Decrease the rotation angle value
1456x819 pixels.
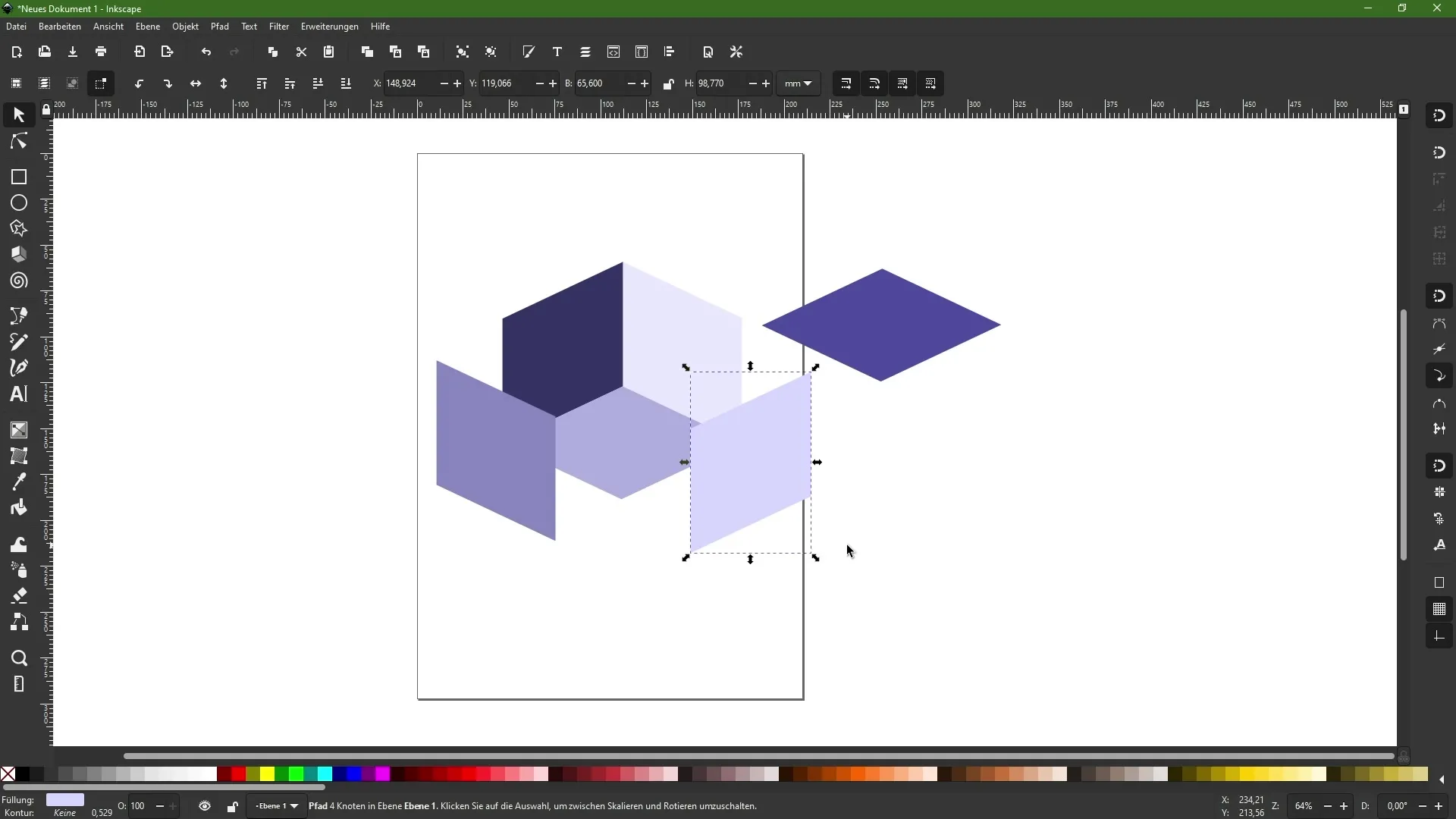tap(1423, 806)
